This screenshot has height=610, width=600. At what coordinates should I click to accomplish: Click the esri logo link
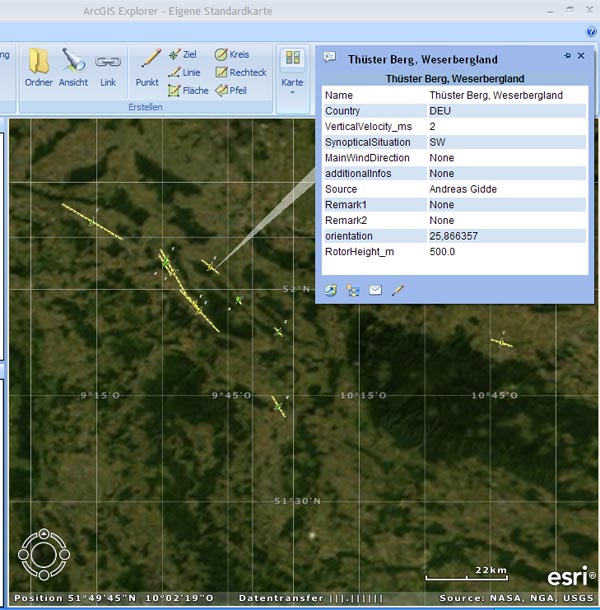567,577
